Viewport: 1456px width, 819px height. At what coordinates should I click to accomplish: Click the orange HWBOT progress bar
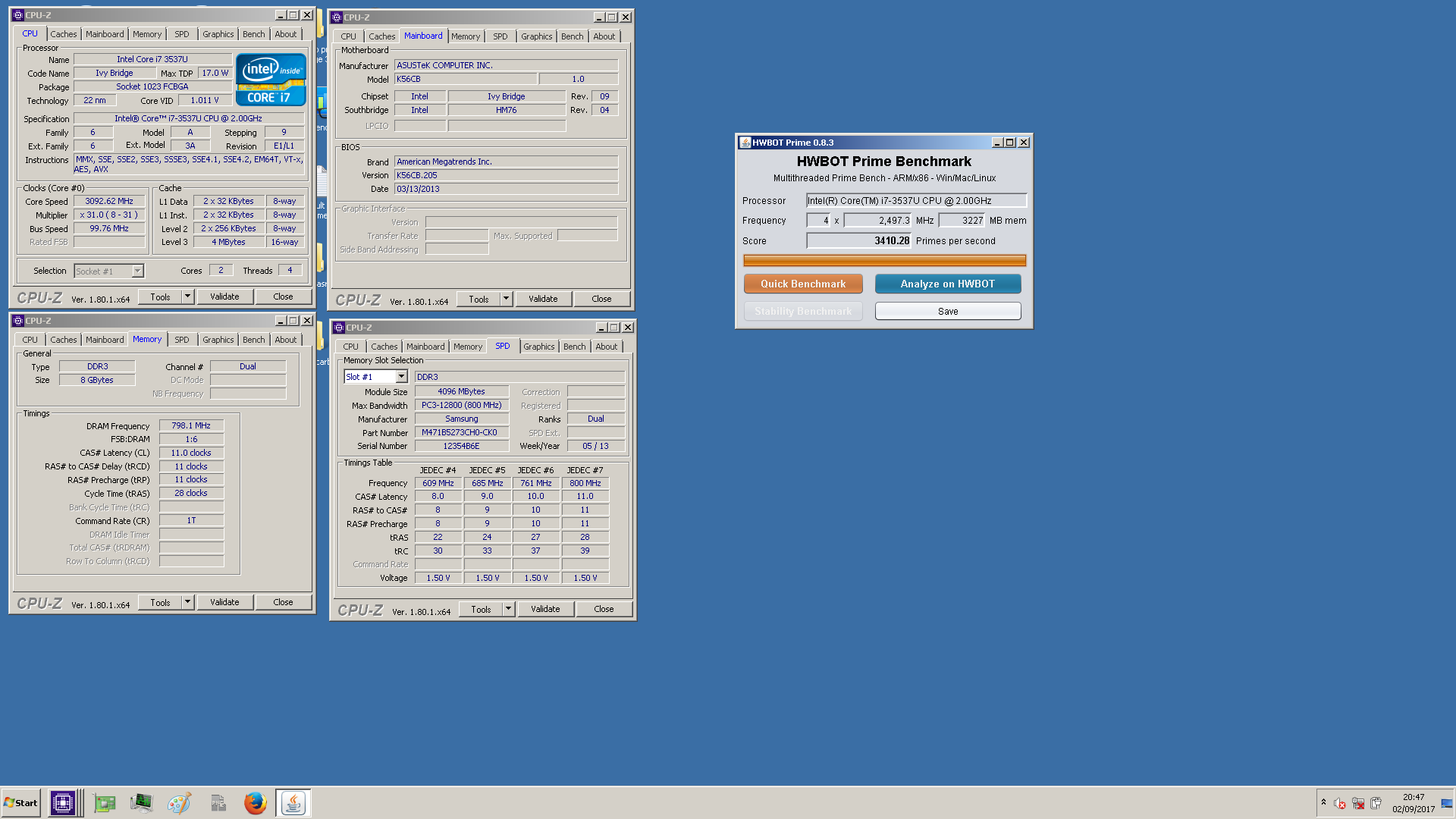click(884, 260)
